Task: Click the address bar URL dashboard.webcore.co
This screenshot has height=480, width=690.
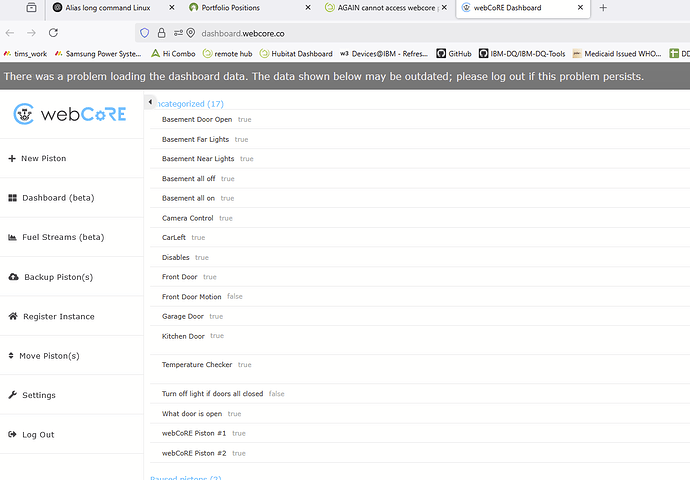Action: click(x=243, y=33)
